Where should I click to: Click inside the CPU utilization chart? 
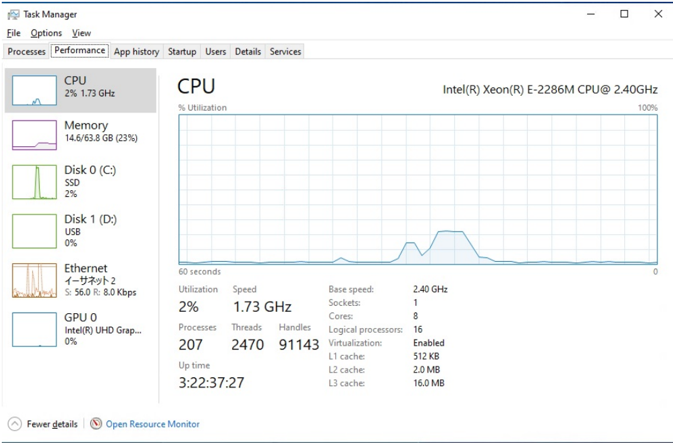pos(418,189)
